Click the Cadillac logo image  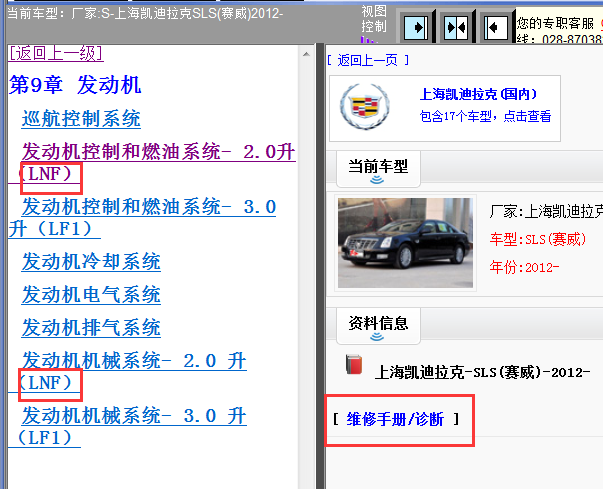[x=365, y=106]
